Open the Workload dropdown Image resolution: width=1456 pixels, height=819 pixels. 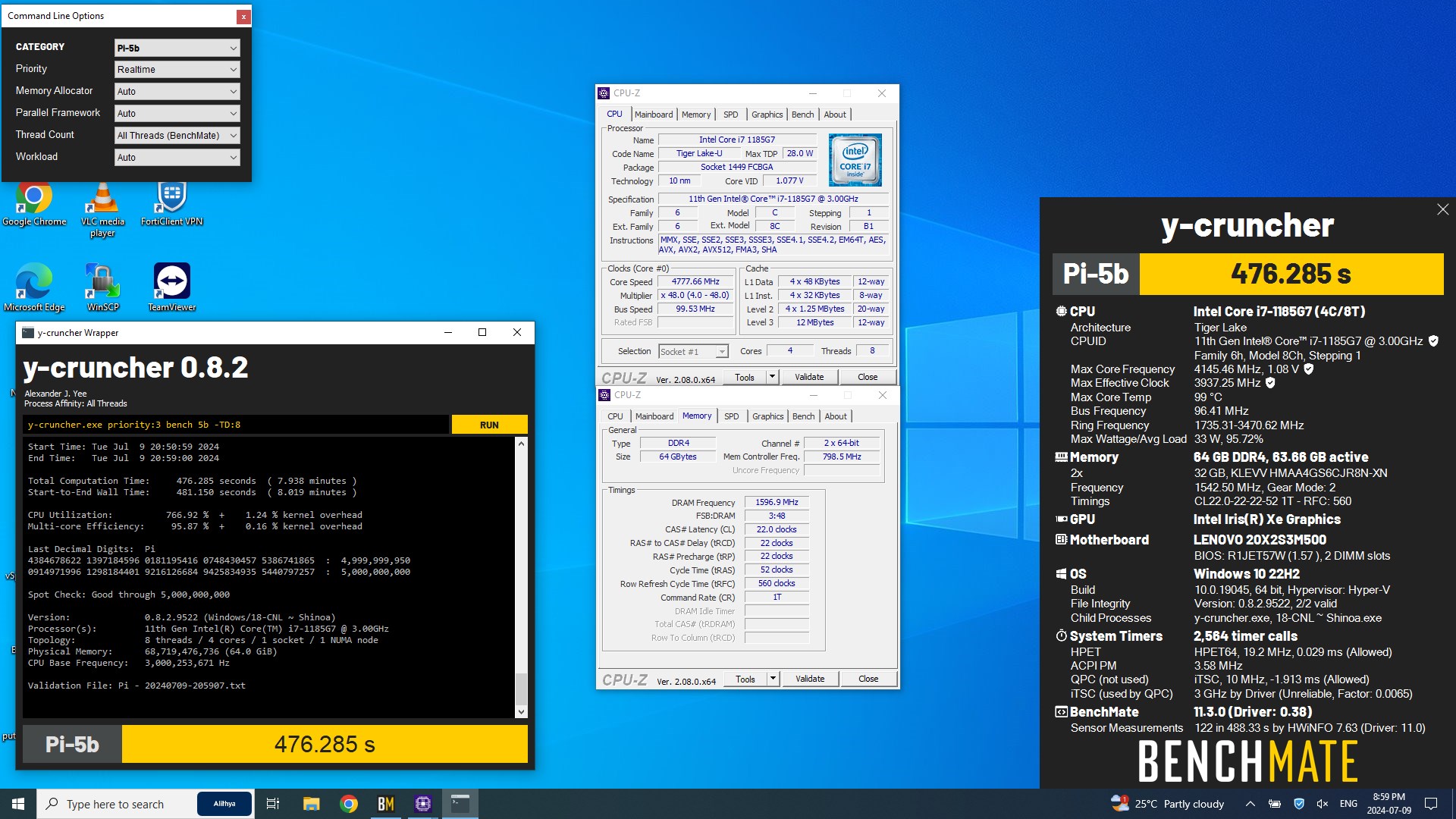point(177,158)
